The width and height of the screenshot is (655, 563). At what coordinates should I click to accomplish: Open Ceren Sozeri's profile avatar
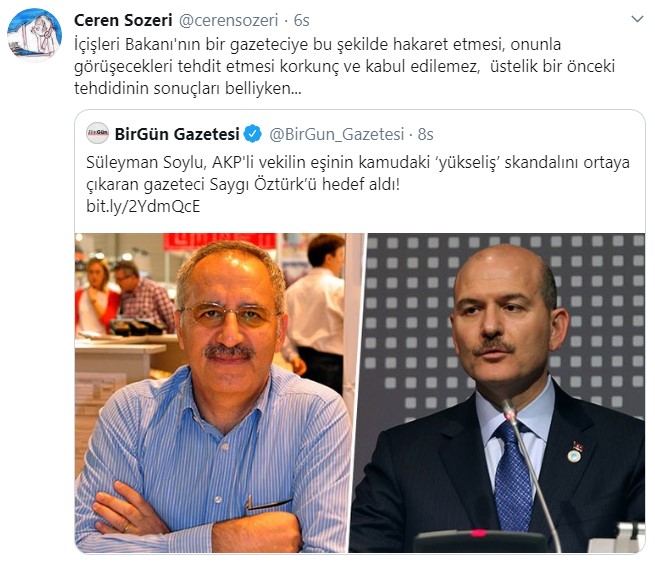(x=34, y=34)
